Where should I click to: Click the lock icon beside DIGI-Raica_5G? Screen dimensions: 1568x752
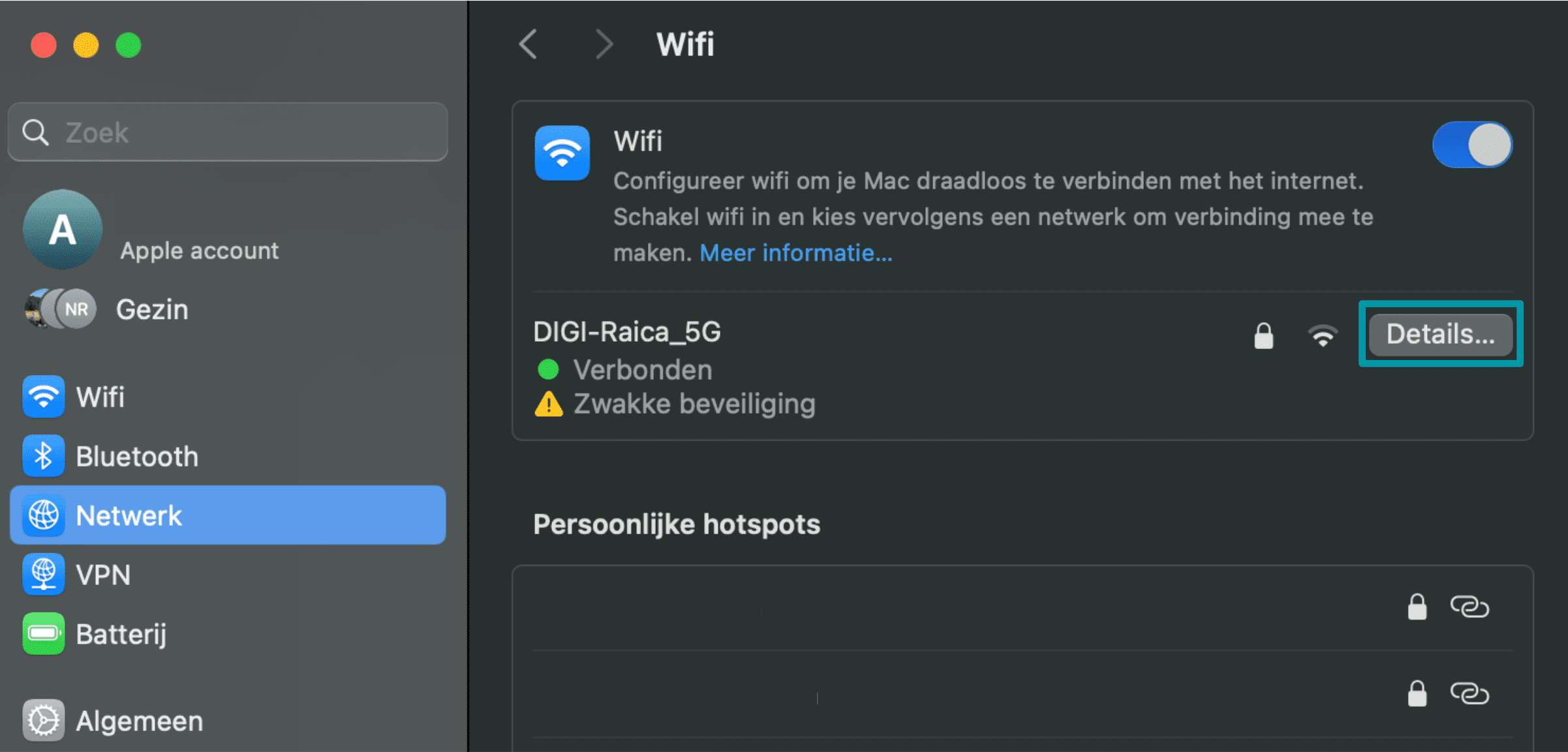1263,335
